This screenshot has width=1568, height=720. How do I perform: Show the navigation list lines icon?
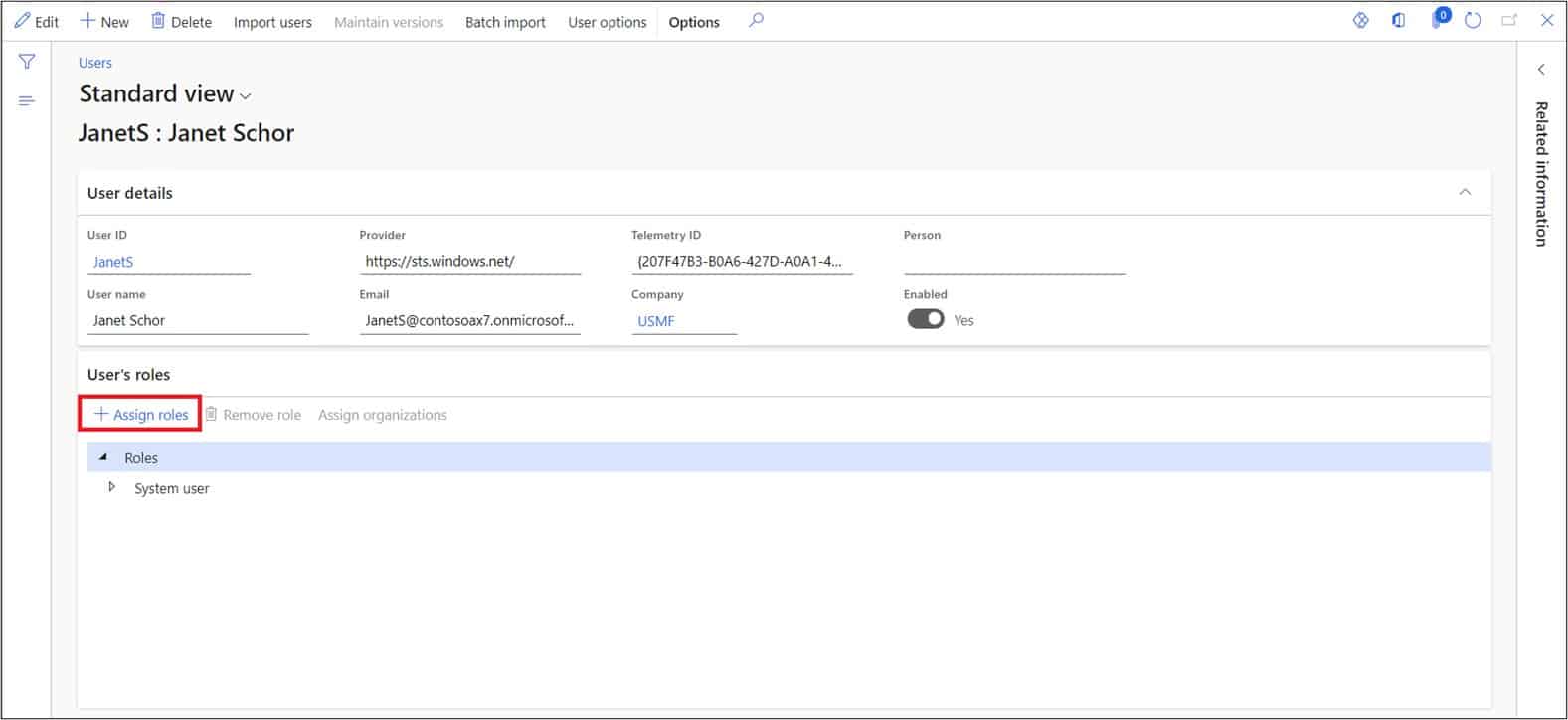pyautogui.click(x=27, y=100)
